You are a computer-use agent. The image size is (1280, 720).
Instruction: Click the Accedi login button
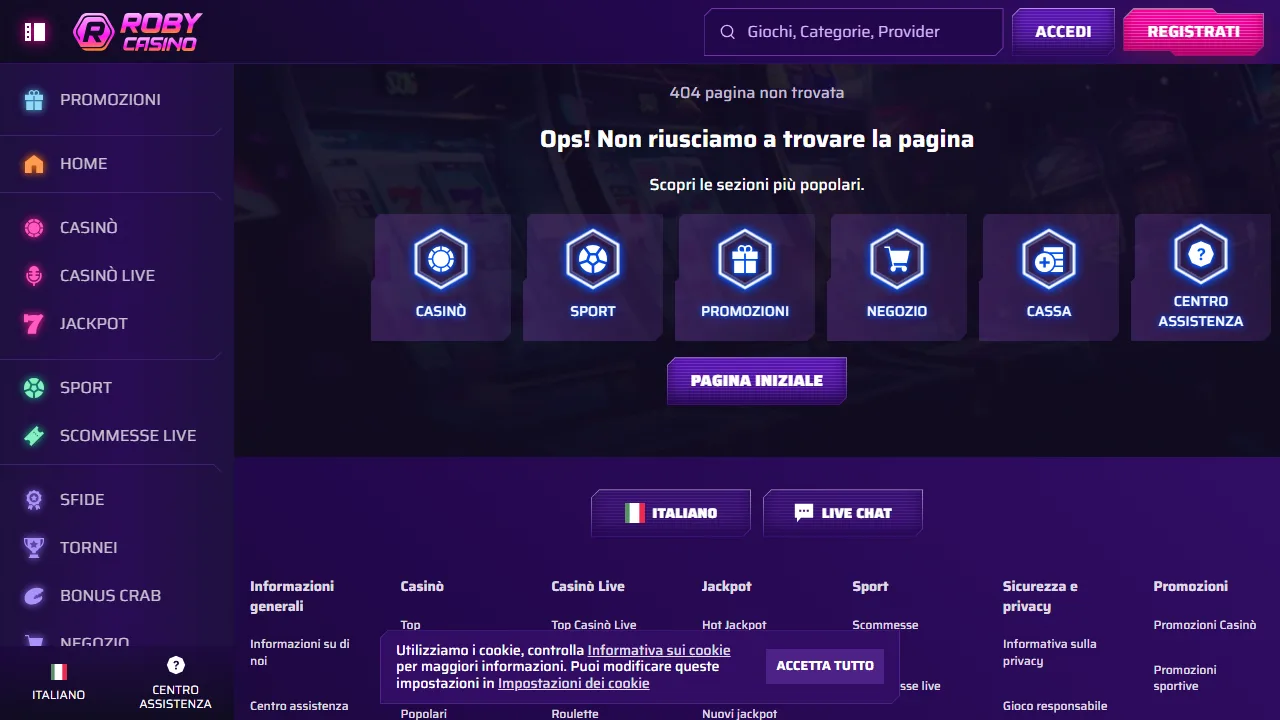pyautogui.click(x=1063, y=32)
